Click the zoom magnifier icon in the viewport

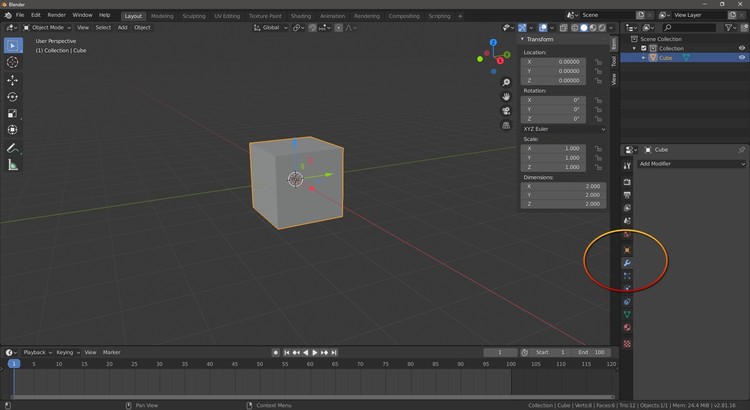[x=507, y=82]
